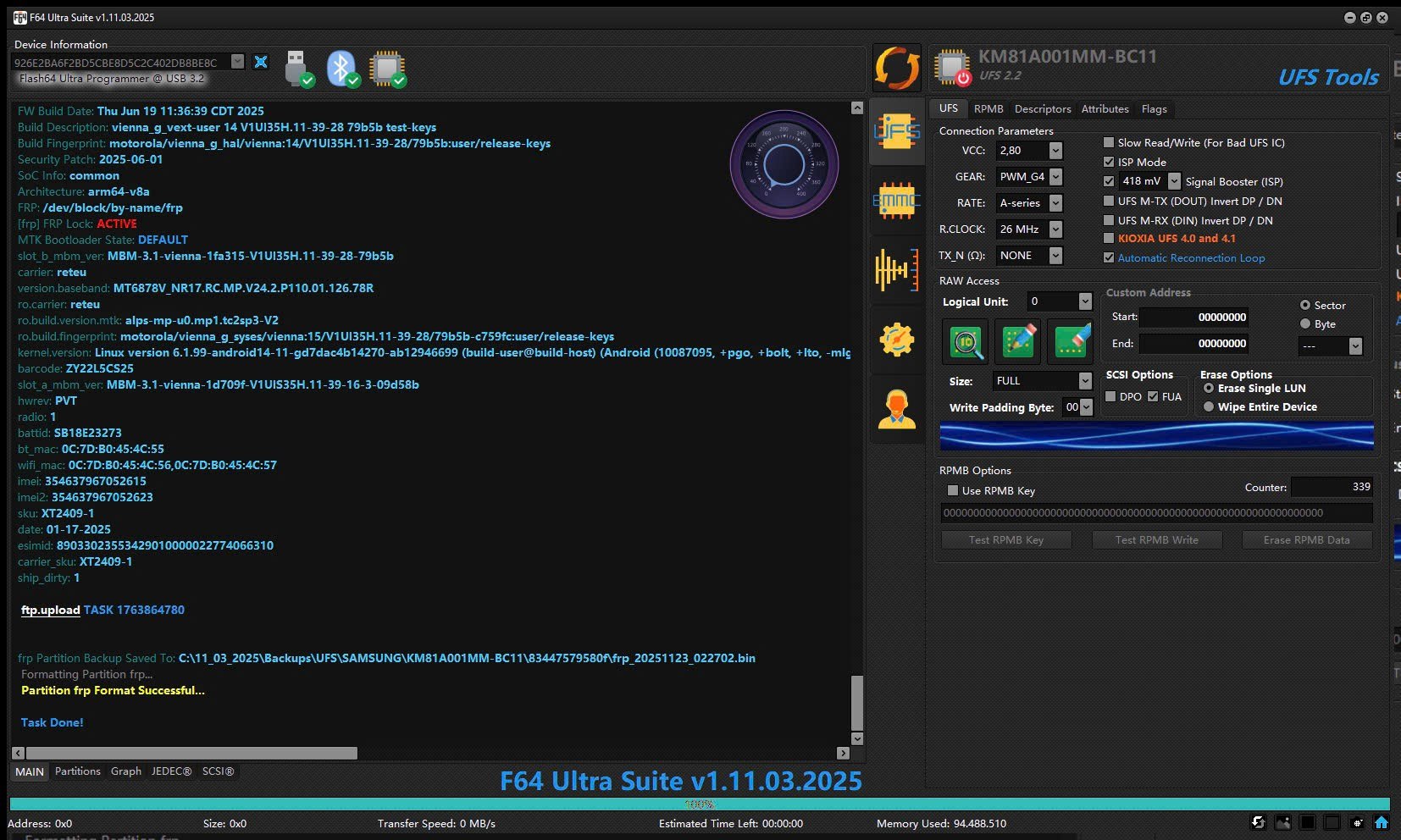The height and width of the screenshot is (840, 1401).
Task: Open the VCC voltage dropdown
Action: (1055, 150)
